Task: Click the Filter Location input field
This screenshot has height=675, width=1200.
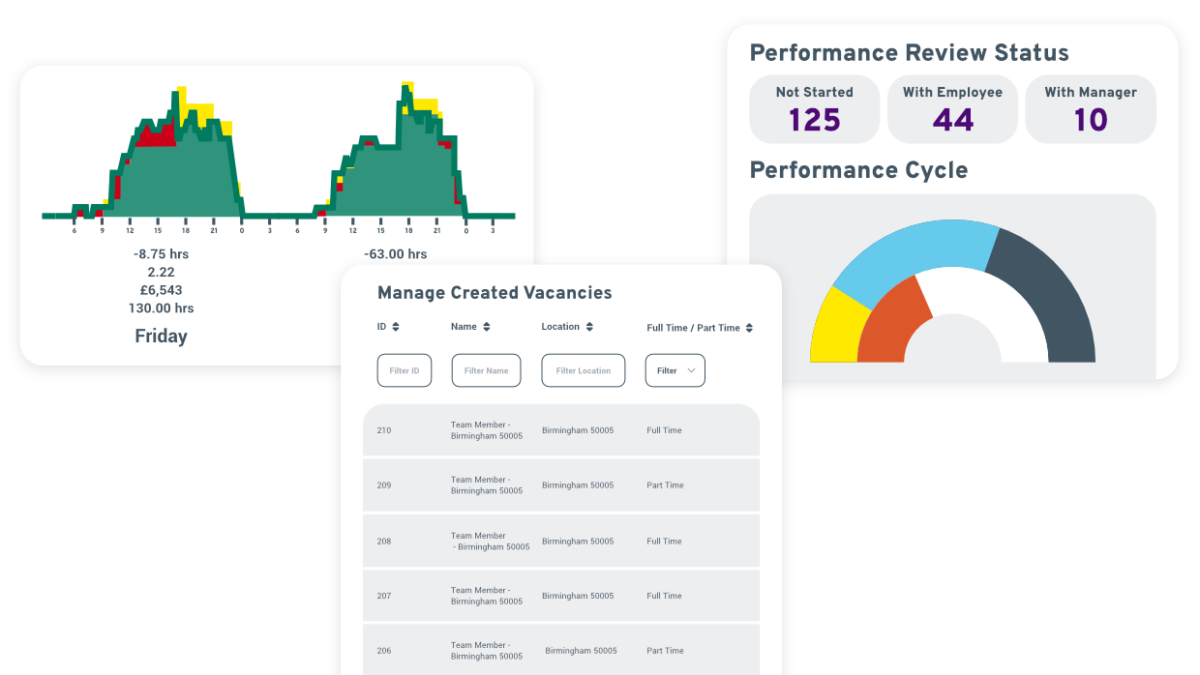Action: [583, 370]
